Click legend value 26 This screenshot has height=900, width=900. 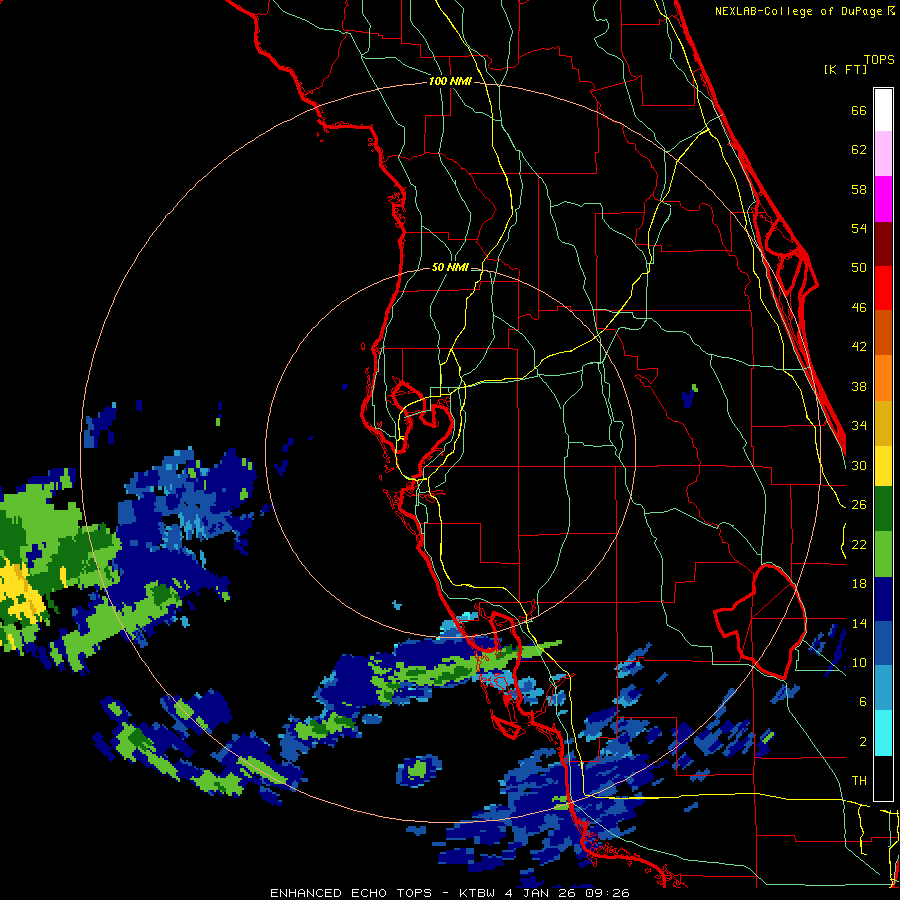[x=859, y=505]
